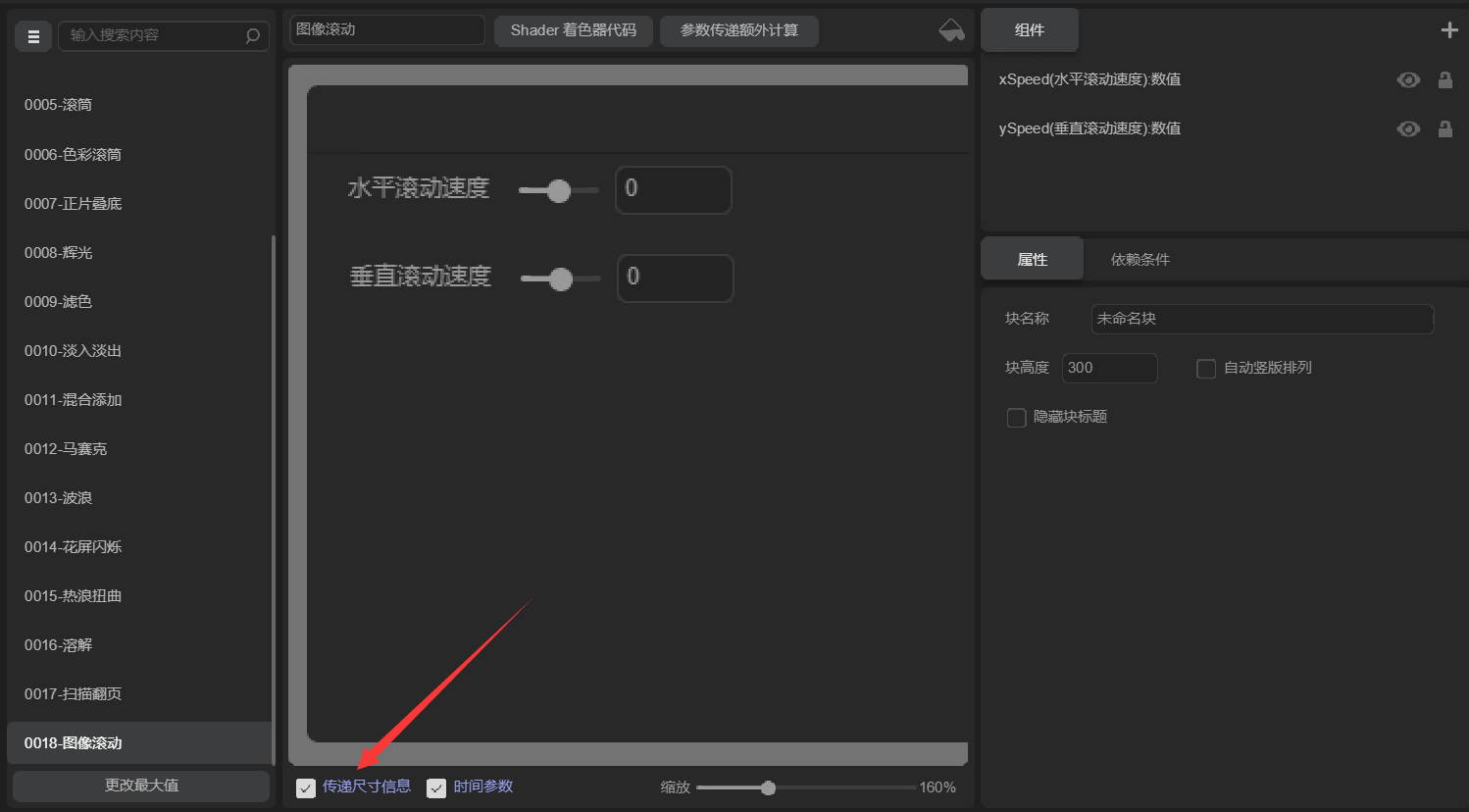Open the hamburger menu beside search

point(33,36)
